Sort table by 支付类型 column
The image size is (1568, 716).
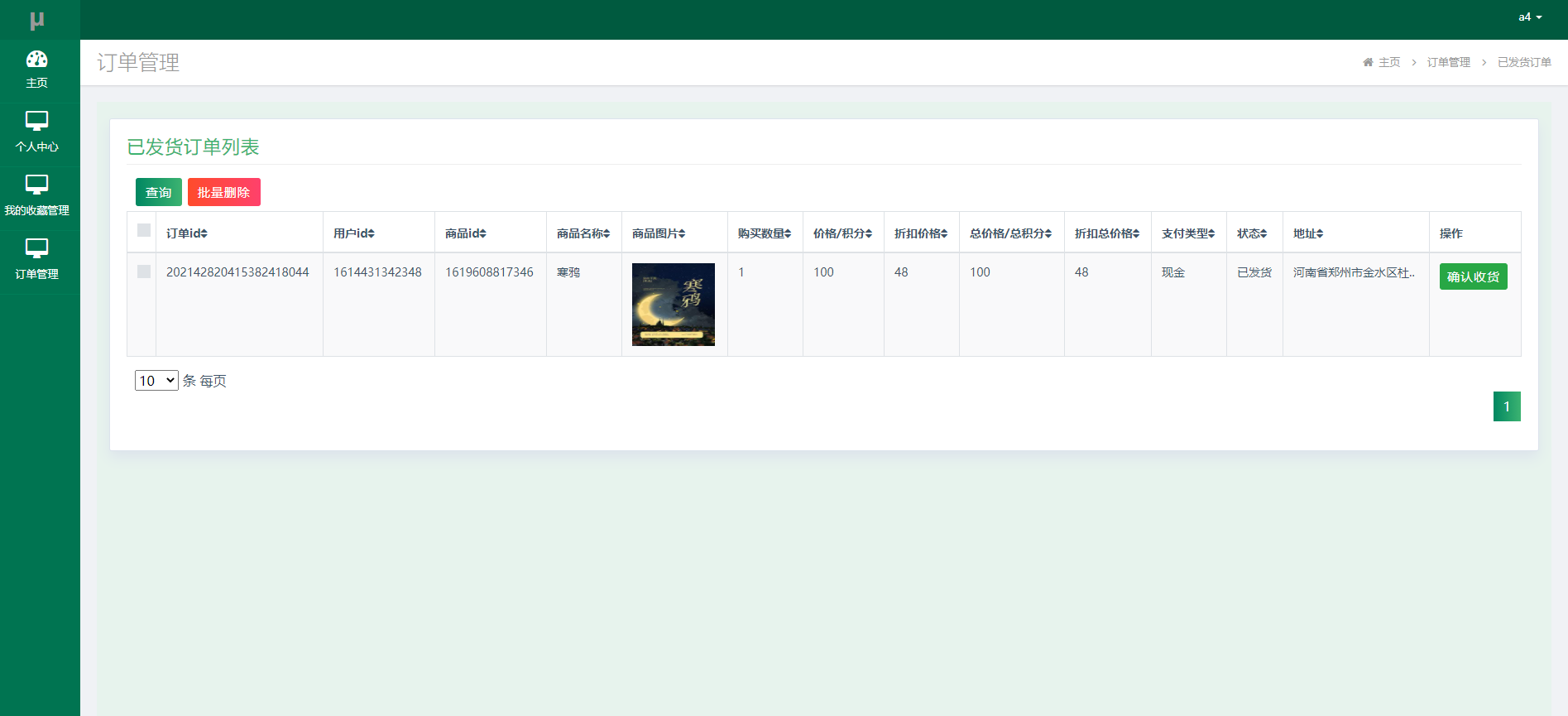tap(1188, 233)
